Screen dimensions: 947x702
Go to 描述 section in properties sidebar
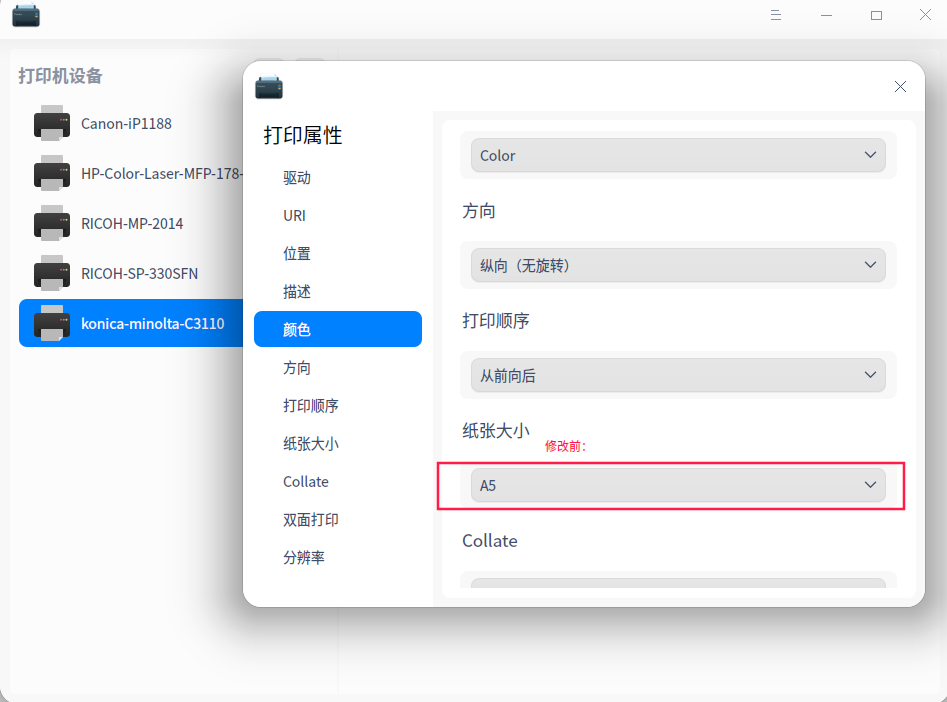(338, 292)
